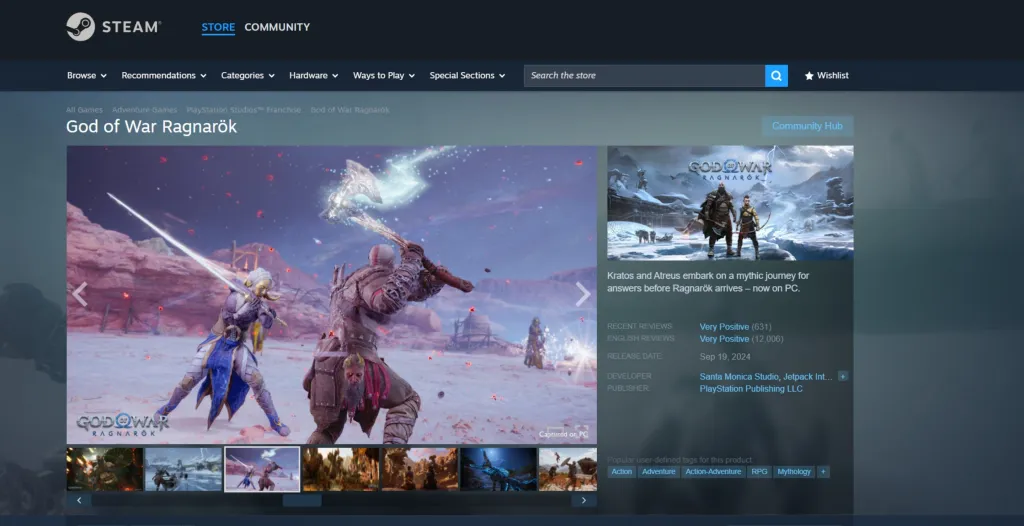The height and width of the screenshot is (526, 1024).
Task: Select the seventh partially visible thumbnail
Action: [x=568, y=469]
